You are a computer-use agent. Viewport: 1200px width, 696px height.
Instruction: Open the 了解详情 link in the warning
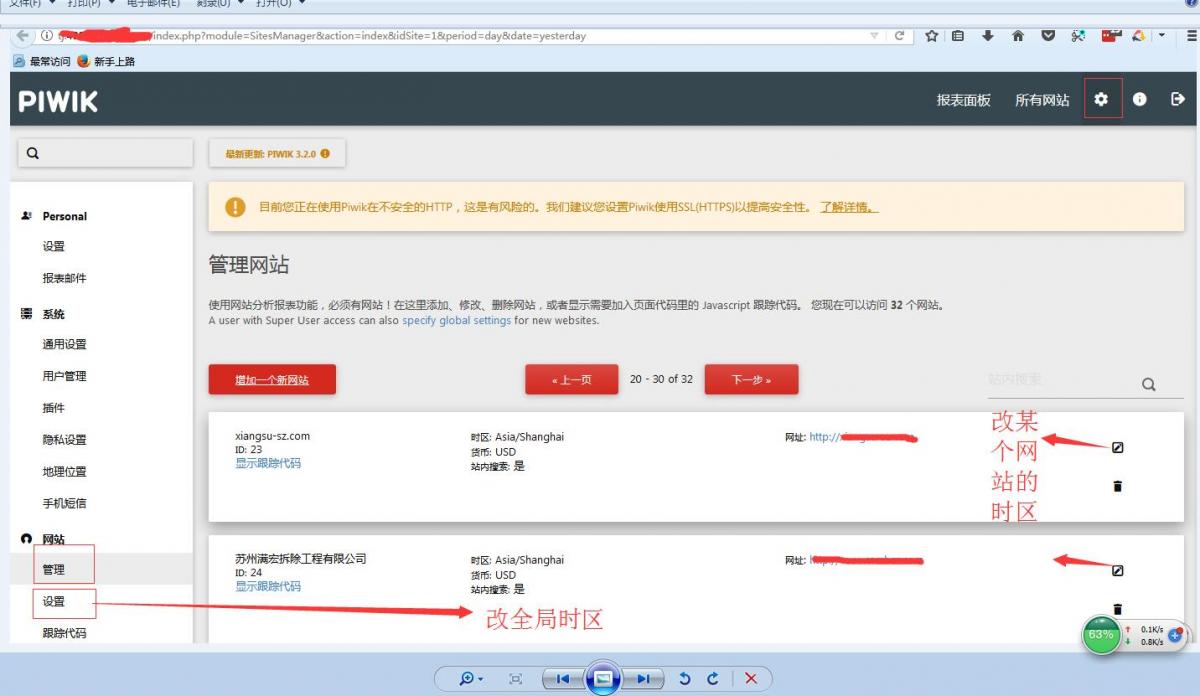[x=849, y=207]
